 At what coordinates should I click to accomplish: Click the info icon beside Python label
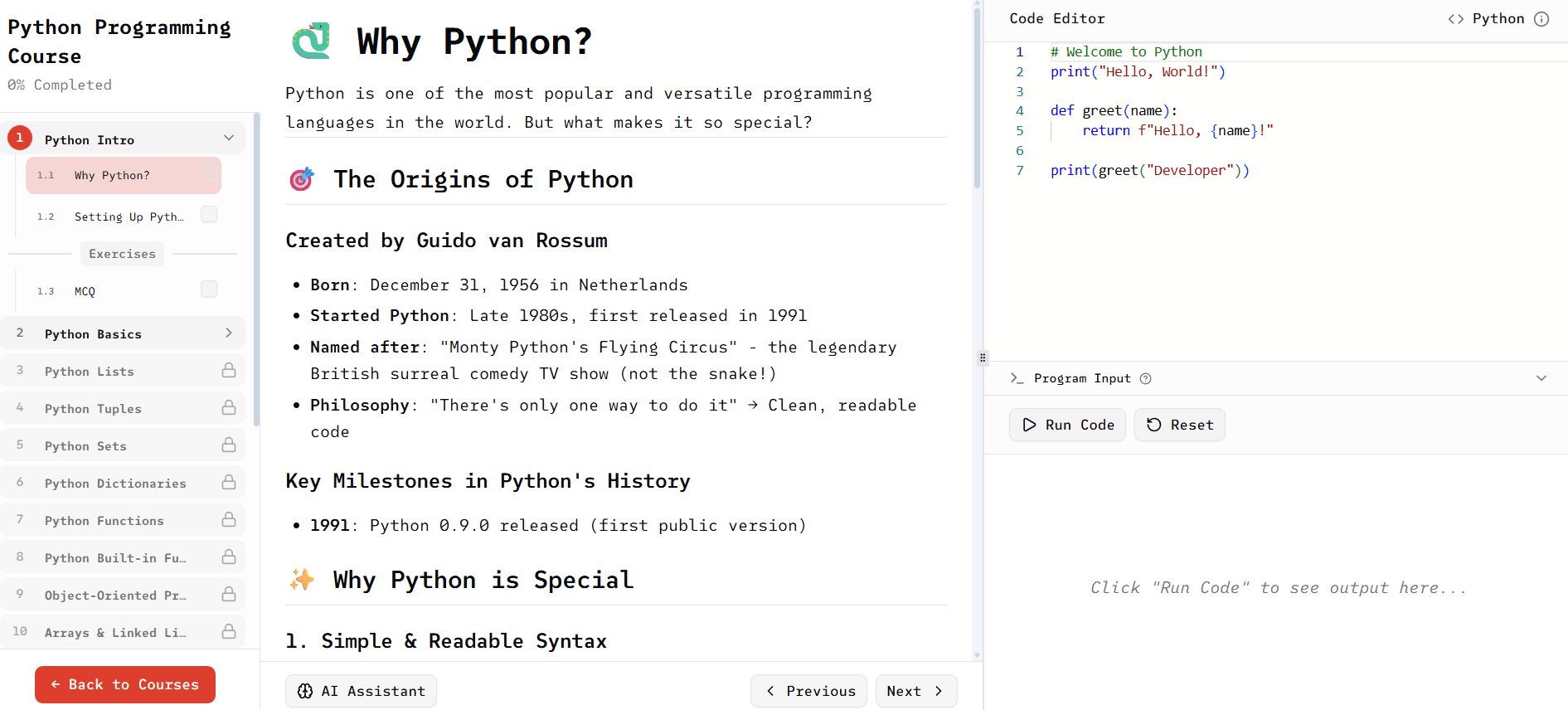point(1541,19)
